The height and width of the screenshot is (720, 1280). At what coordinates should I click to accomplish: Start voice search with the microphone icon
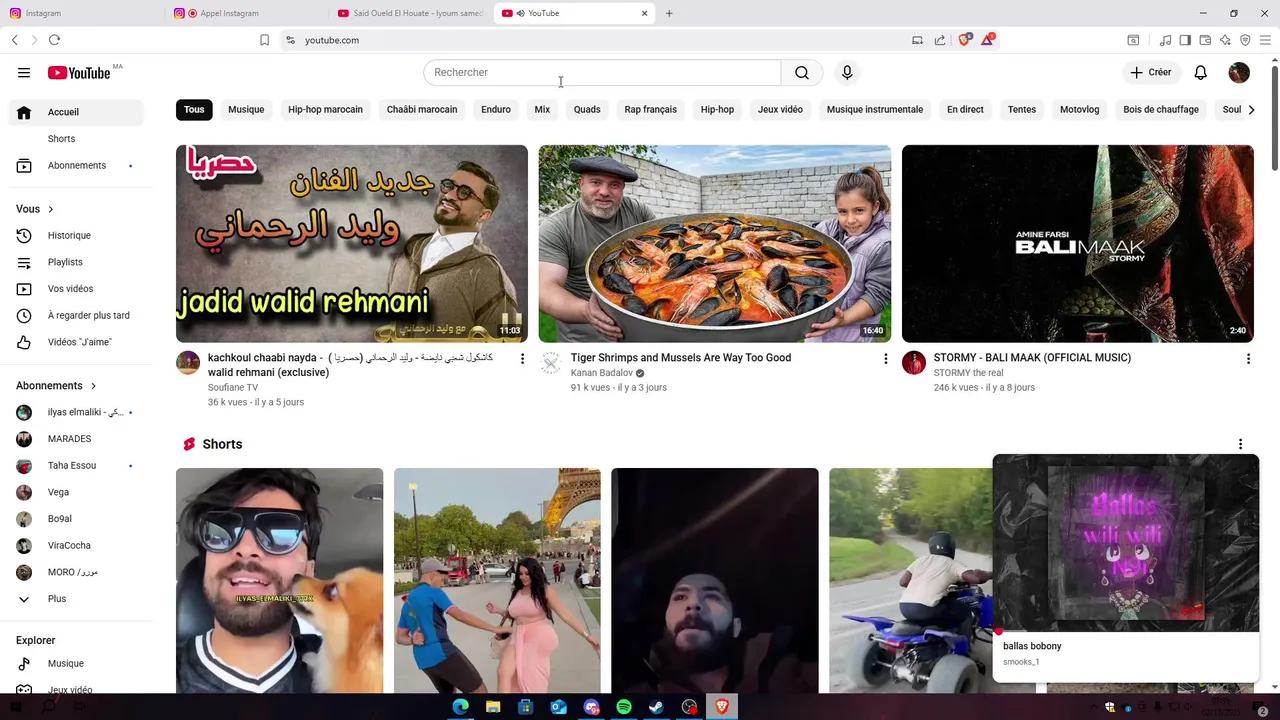coord(847,72)
